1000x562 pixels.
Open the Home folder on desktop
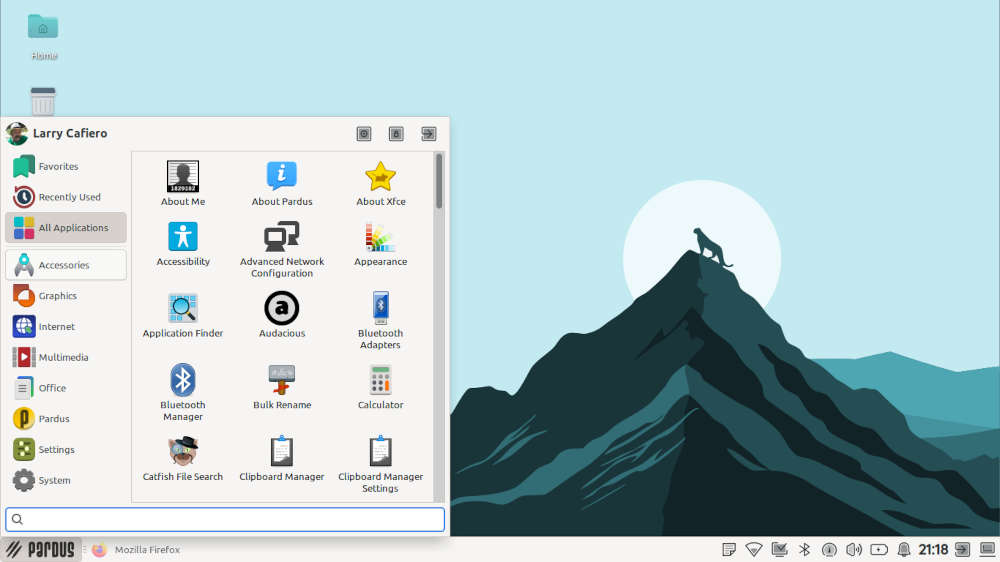pos(43,36)
